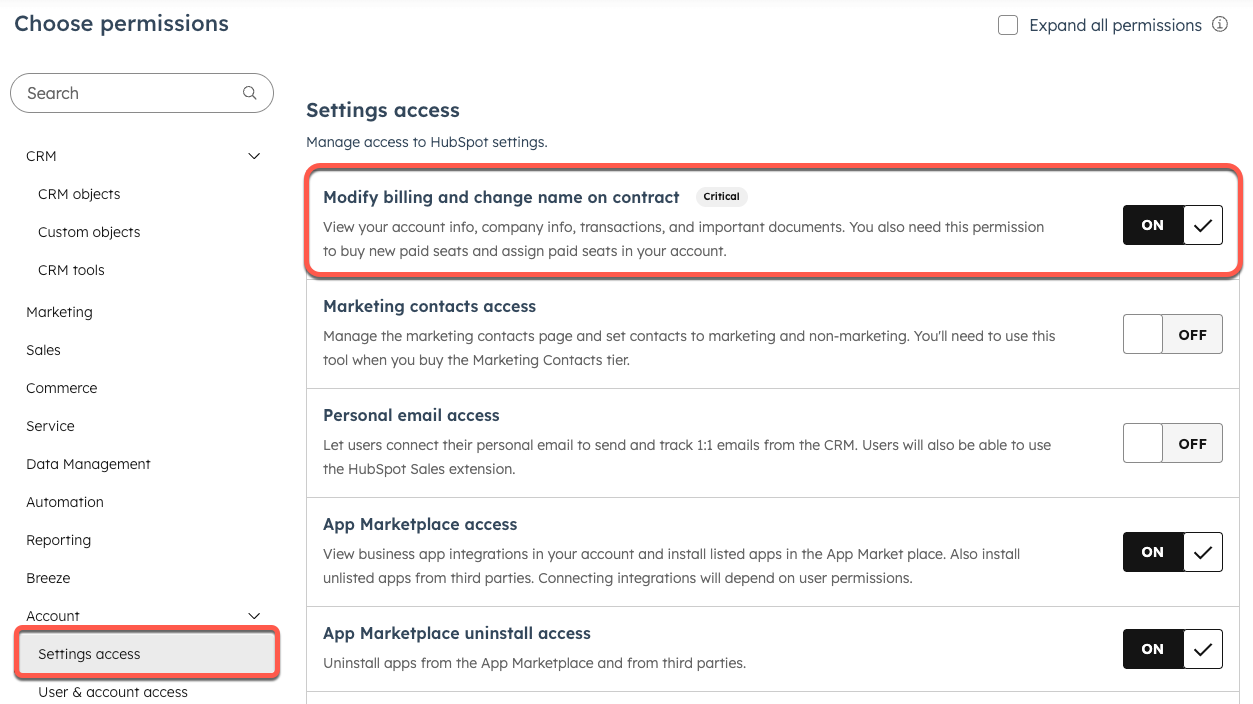Image resolution: width=1253 pixels, height=704 pixels.
Task: Select CRM objects in sidebar
Action: pos(79,194)
